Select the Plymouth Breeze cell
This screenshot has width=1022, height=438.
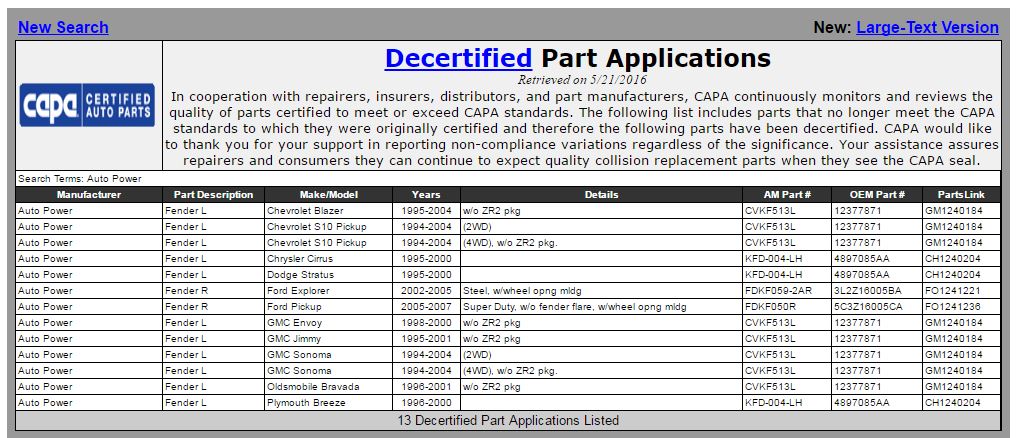click(x=328, y=403)
